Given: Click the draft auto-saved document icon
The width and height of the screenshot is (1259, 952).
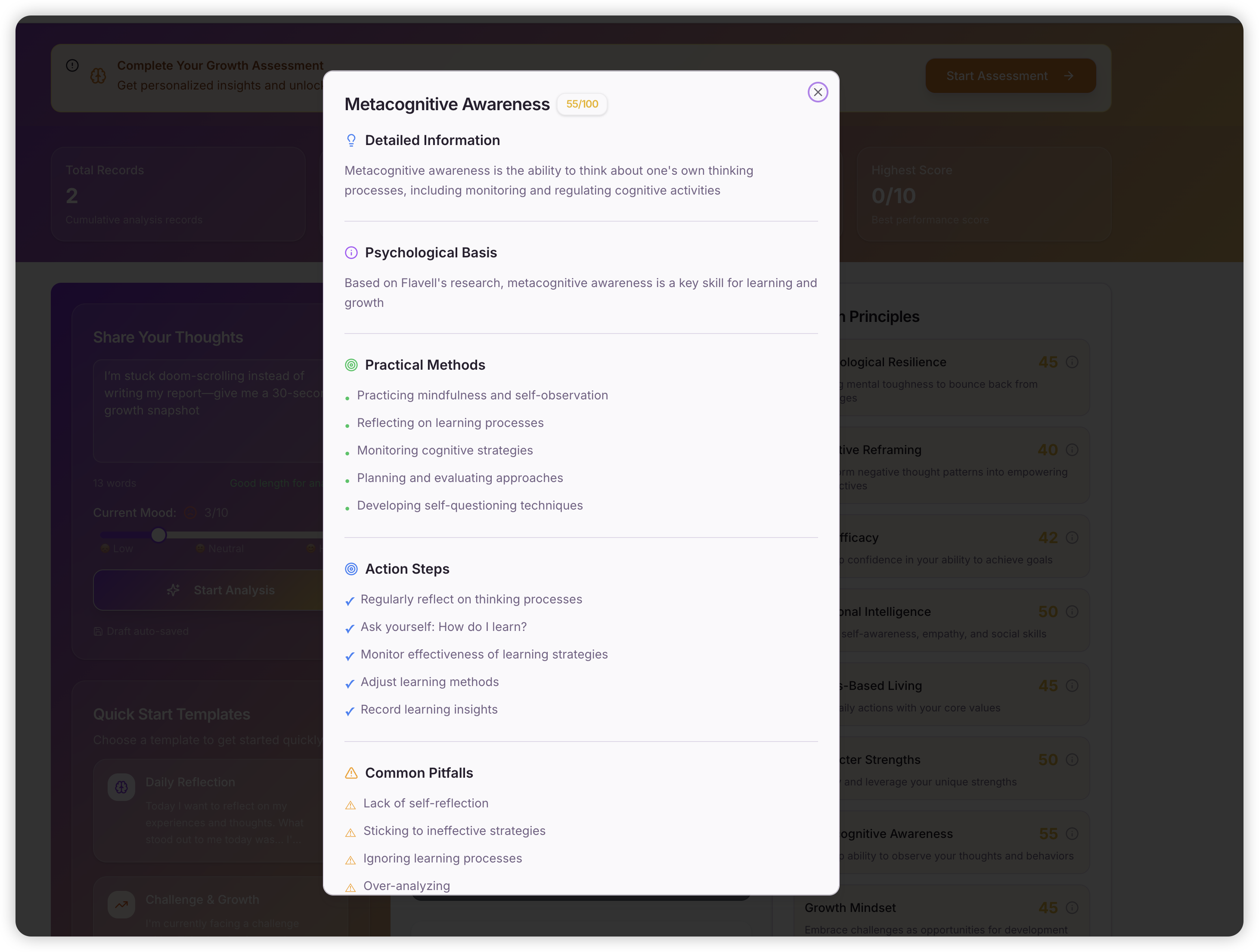Looking at the screenshot, I should tap(98, 631).
